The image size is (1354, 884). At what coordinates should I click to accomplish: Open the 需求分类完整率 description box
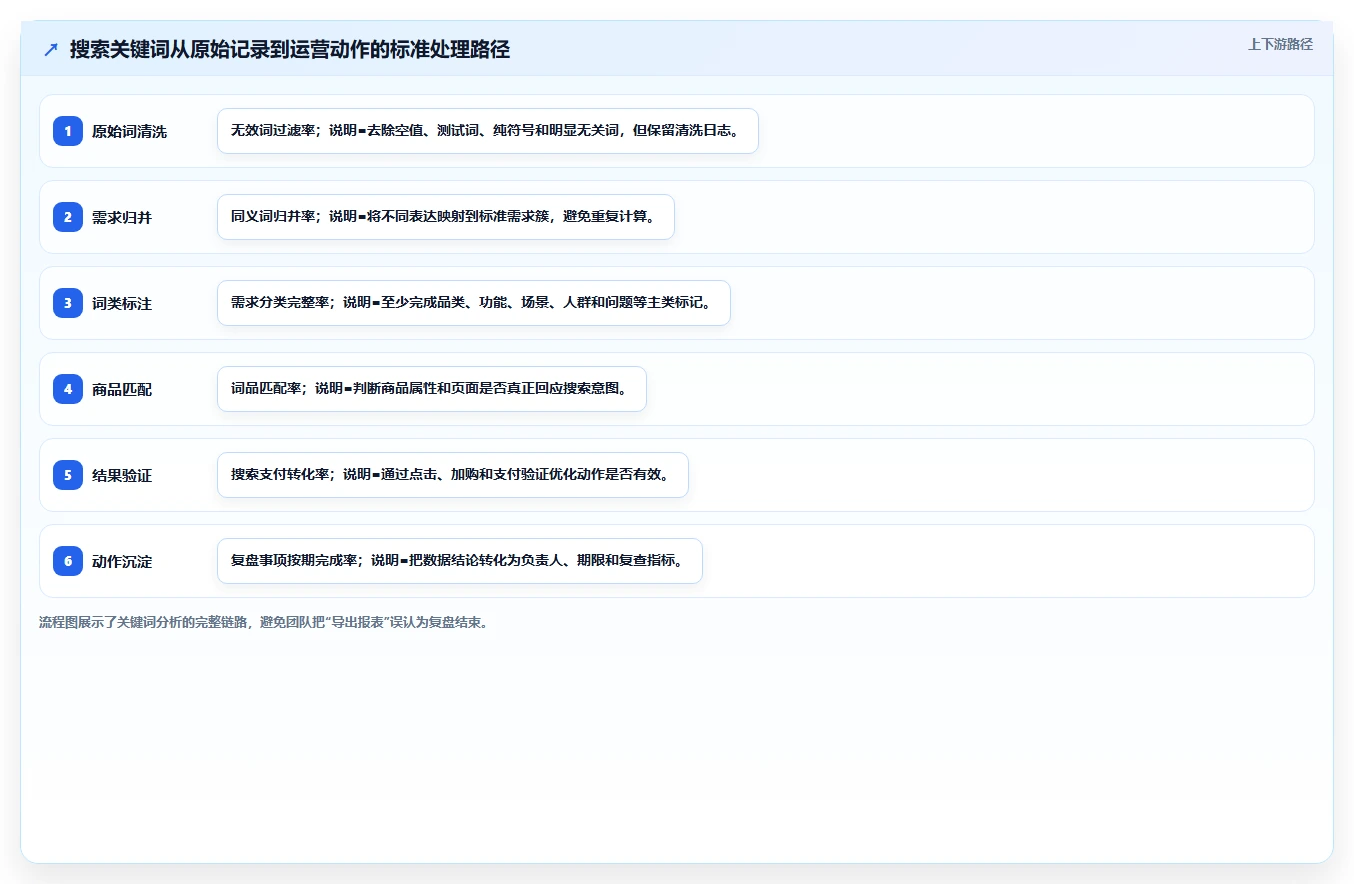[474, 303]
